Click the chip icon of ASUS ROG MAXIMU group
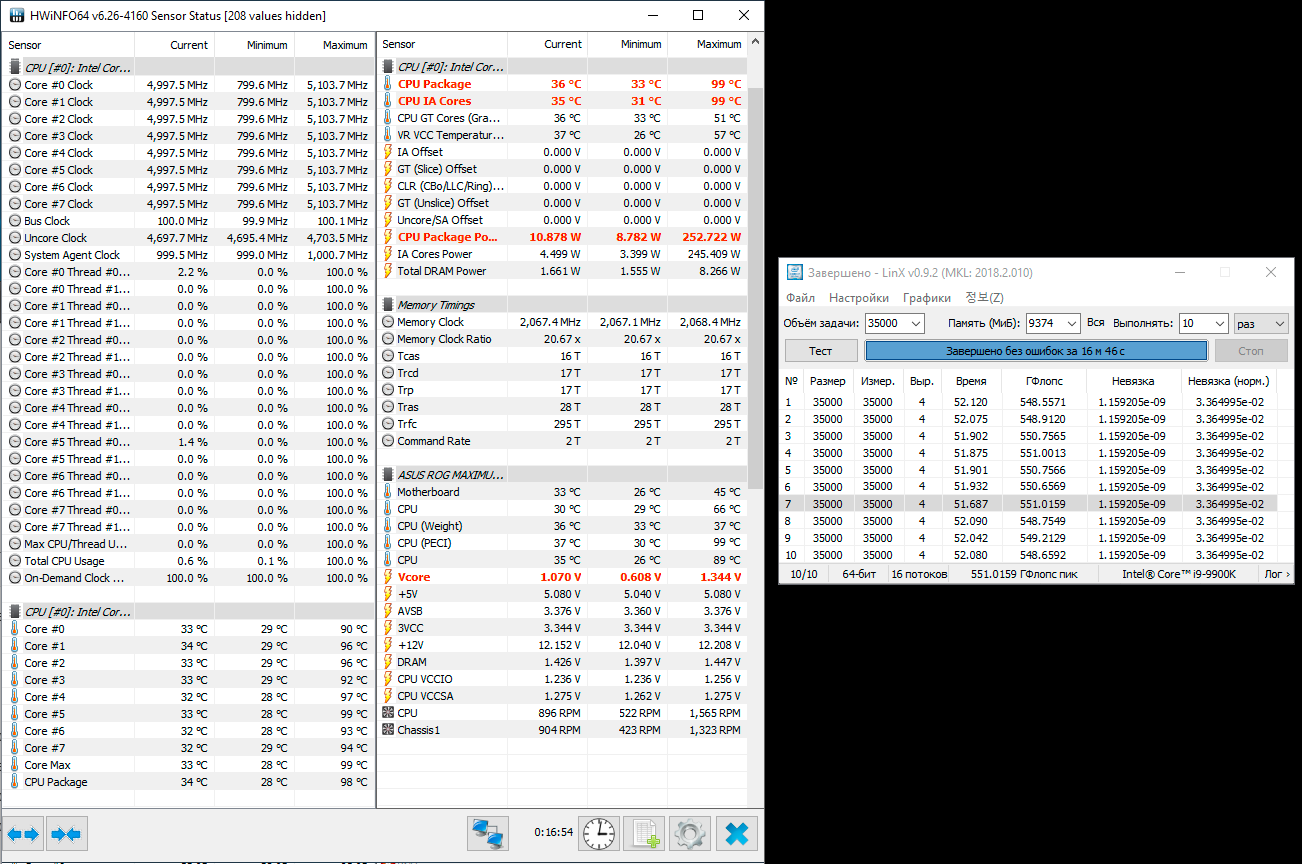The width and height of the screenshot is (1302, 864). tap(388, 475)
